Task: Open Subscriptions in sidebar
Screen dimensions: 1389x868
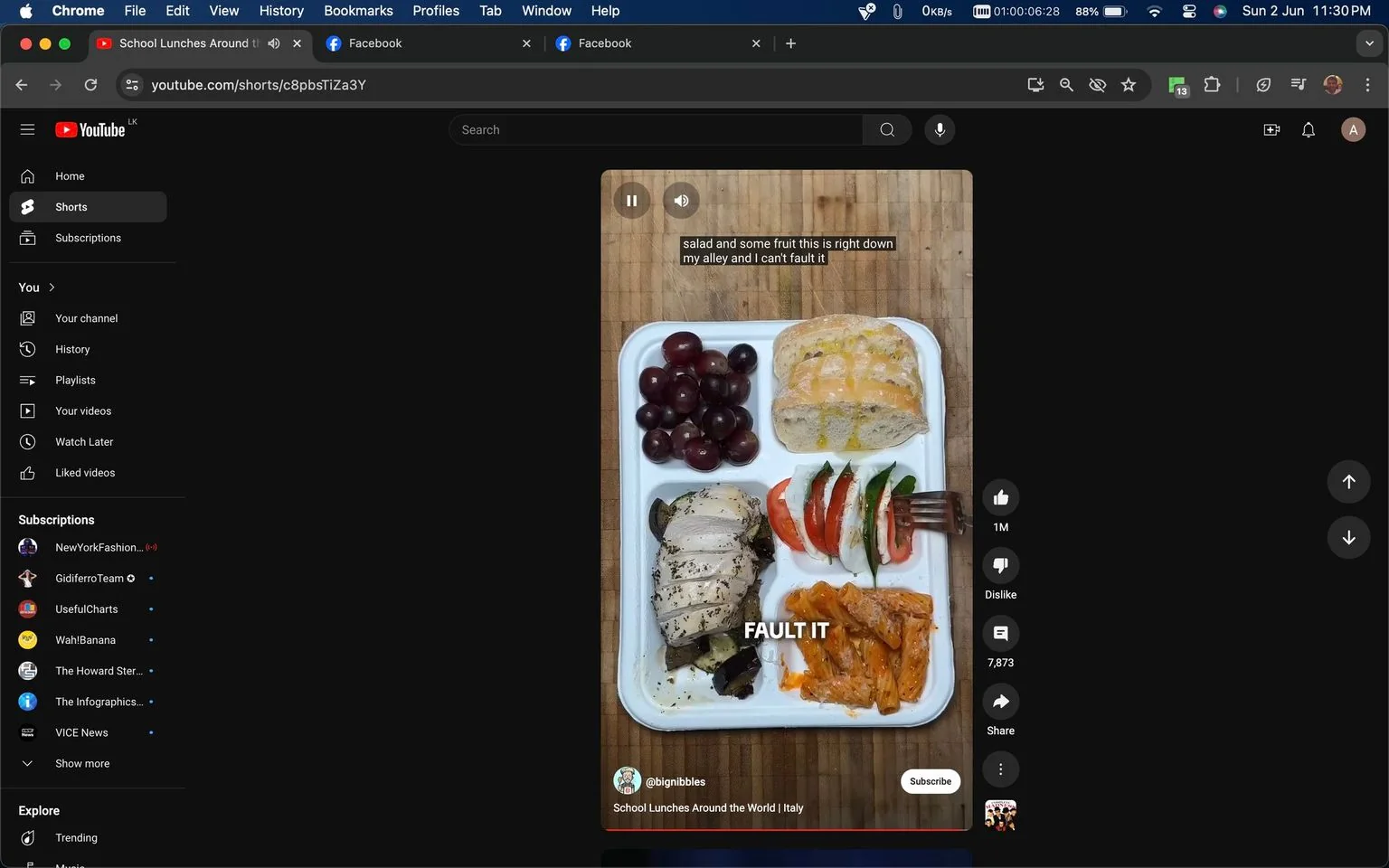Action: pos(88,238)
